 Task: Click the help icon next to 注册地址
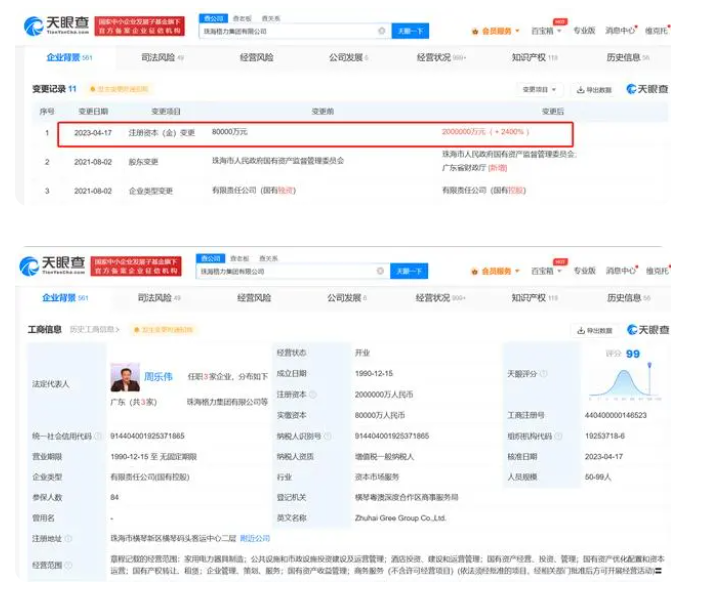68,538
